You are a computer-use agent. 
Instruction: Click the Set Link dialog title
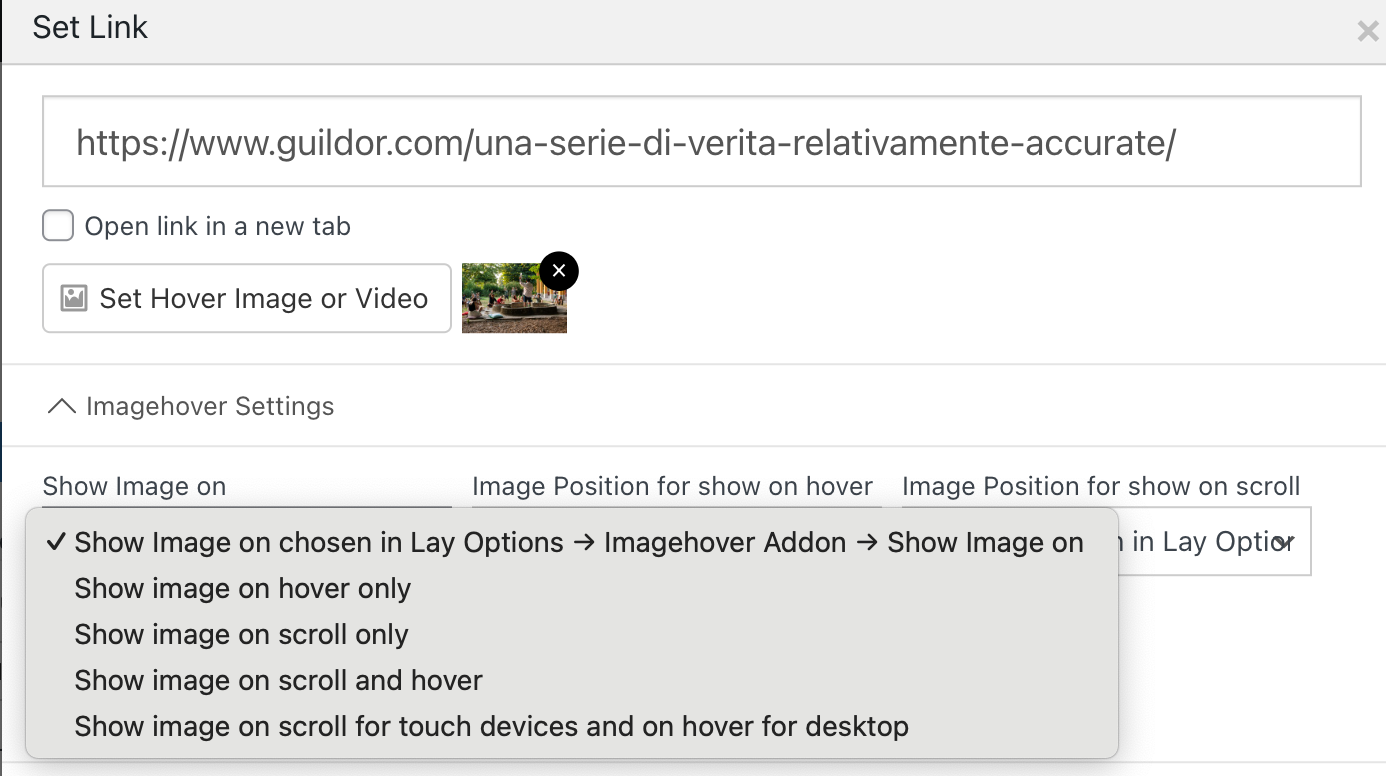coord(89,27)
